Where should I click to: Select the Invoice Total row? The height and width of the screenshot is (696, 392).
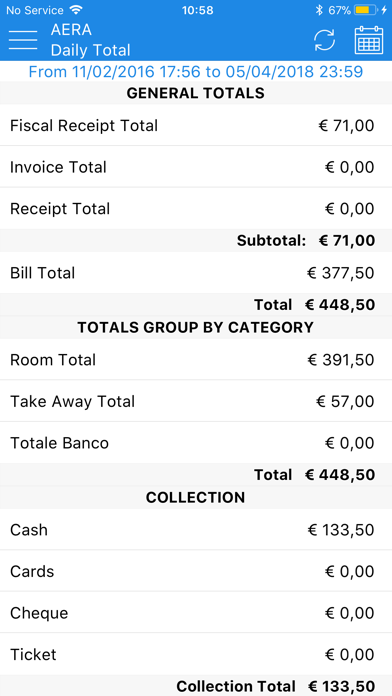[x=196, y=167]
